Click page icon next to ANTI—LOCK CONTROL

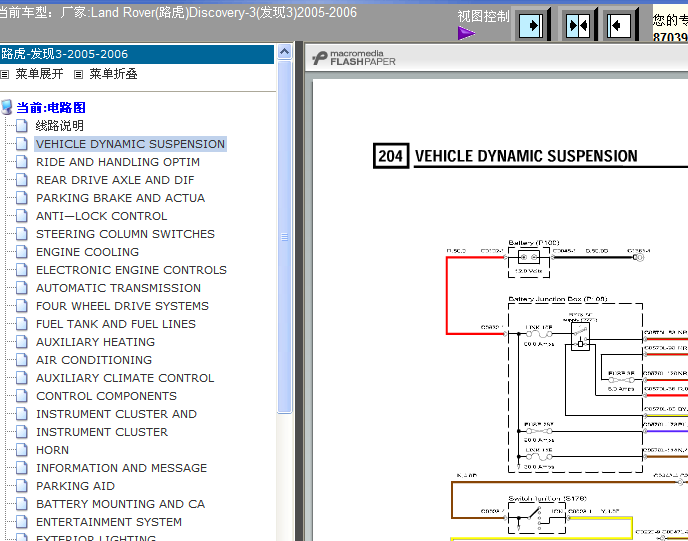coord(22,216)
